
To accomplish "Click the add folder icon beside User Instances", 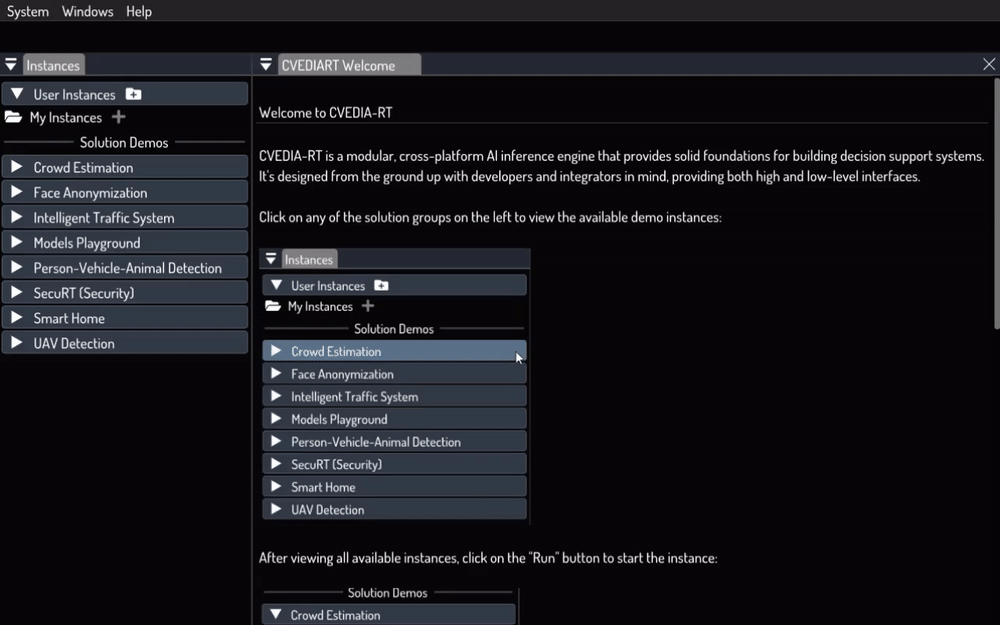I will coord(133,94).
